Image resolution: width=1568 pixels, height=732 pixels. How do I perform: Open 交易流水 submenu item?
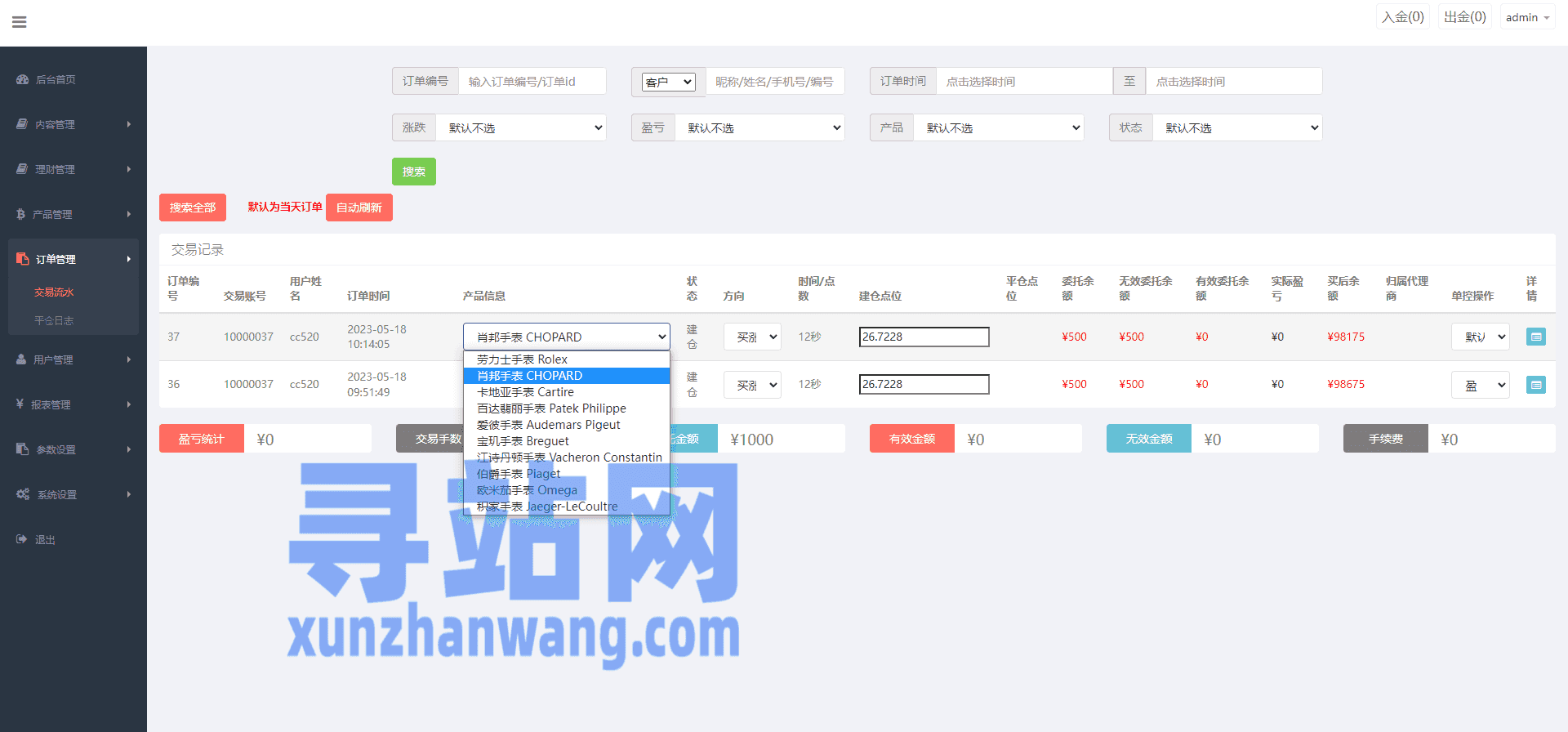click(54, 292)
